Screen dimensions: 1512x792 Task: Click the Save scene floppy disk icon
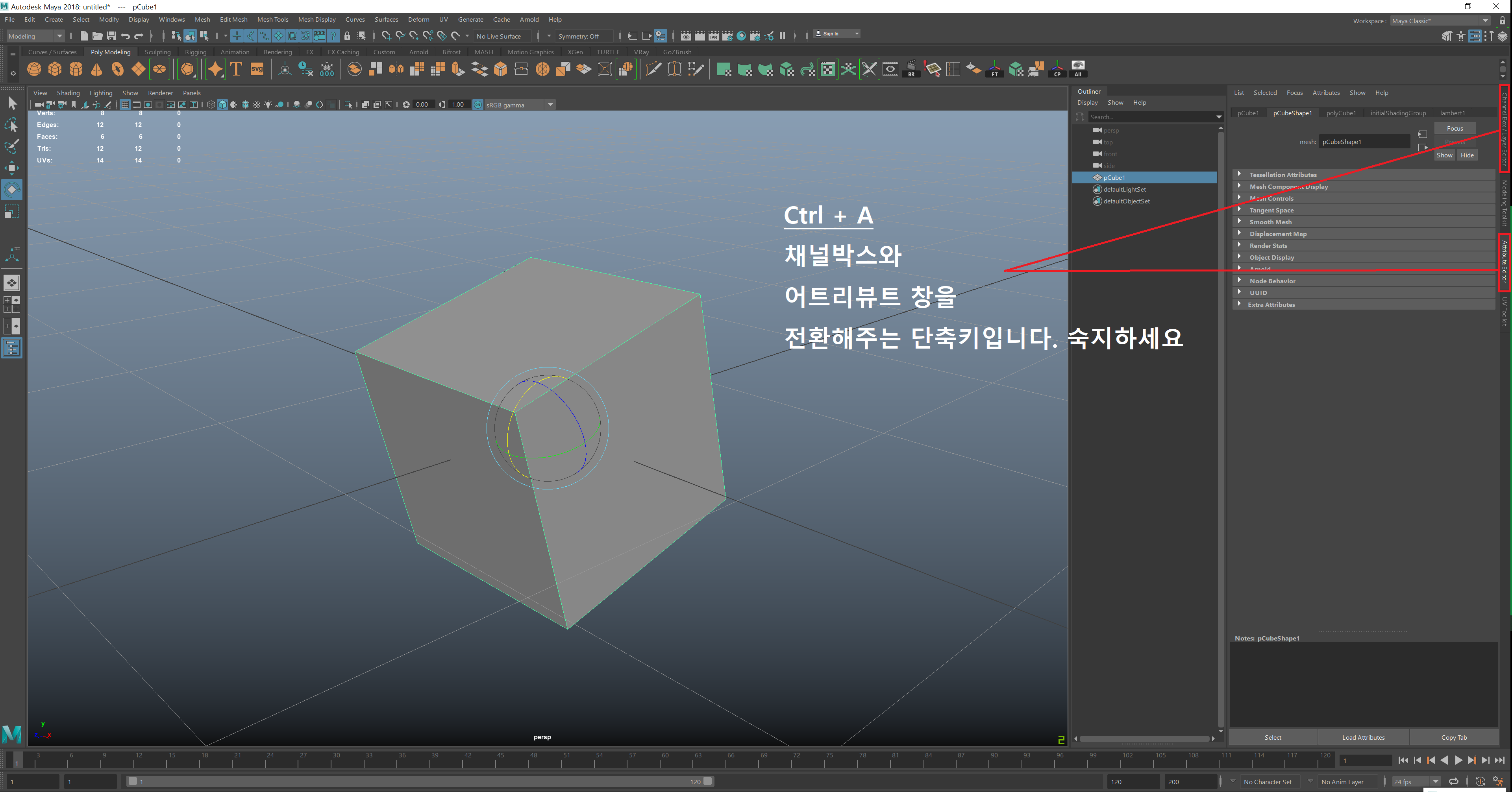pos(111,36)
